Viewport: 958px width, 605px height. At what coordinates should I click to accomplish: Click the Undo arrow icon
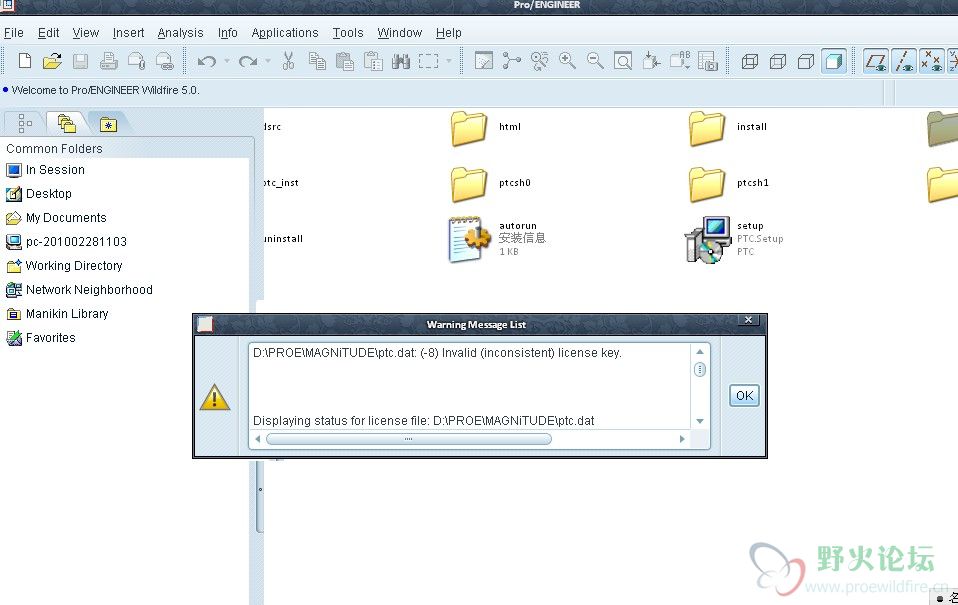[x=207, y=61]
